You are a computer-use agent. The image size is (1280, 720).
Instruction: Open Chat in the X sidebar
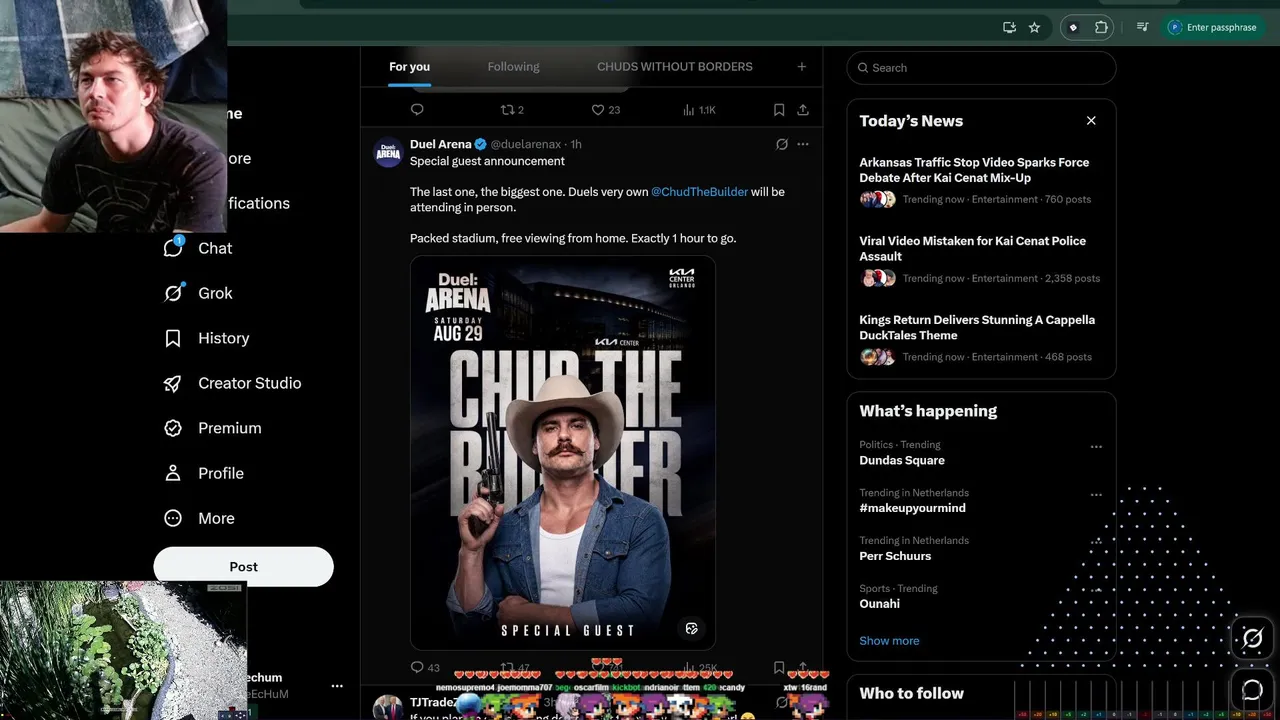point(198,248)
